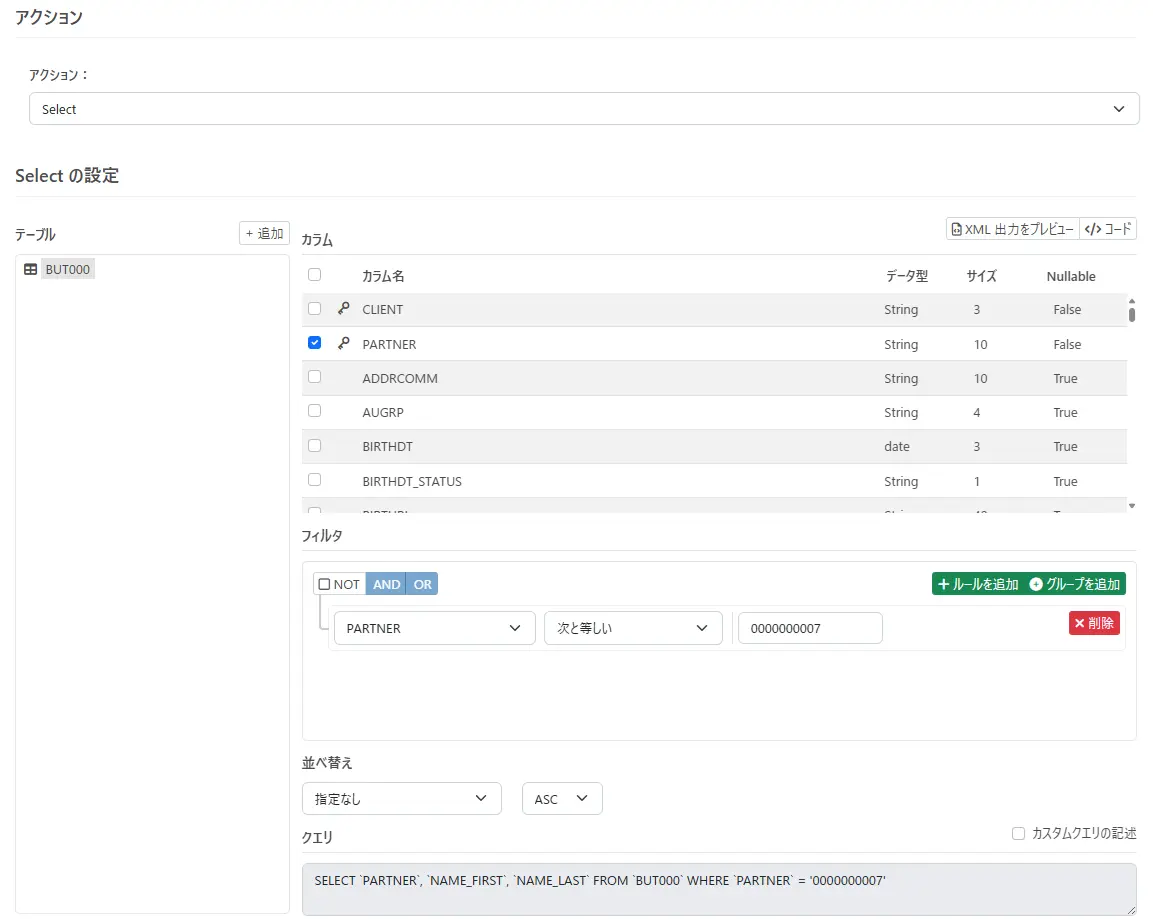1153x919 pixels.
Task: Check the BIRTHDT_STATUS column checkbox
Action: pos(315,480)
